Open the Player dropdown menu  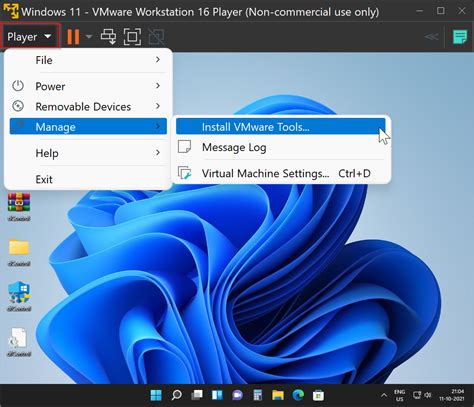tap(30, 36)
